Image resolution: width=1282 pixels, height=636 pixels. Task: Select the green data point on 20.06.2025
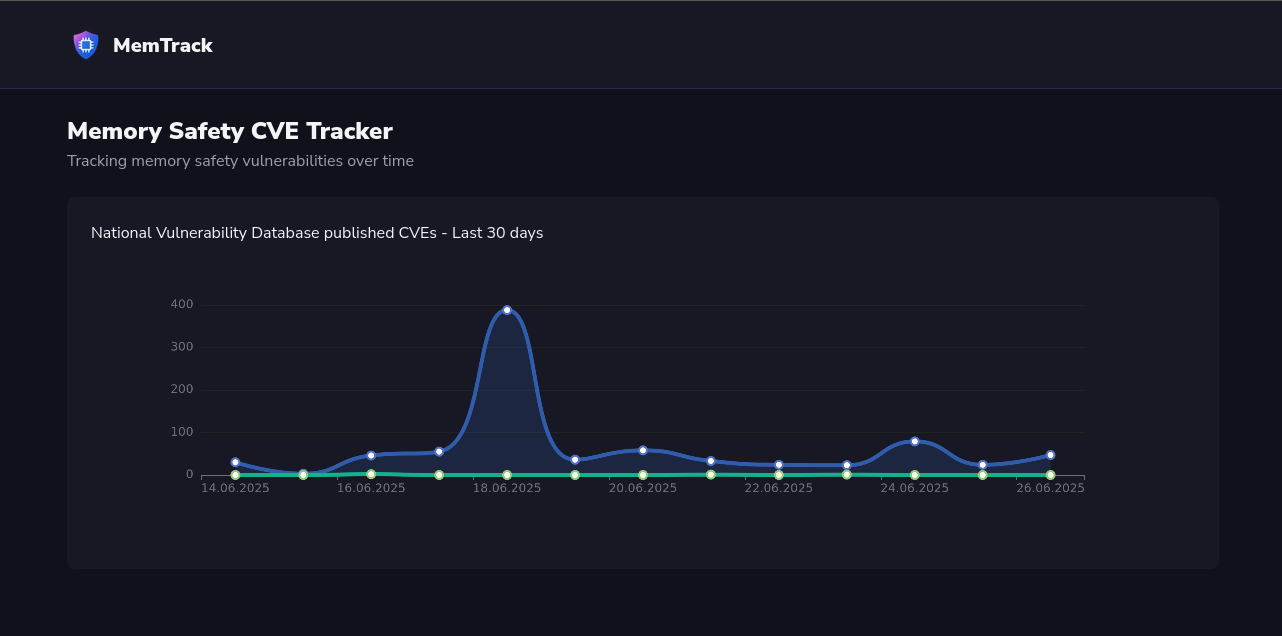click(x=643, y=475)
